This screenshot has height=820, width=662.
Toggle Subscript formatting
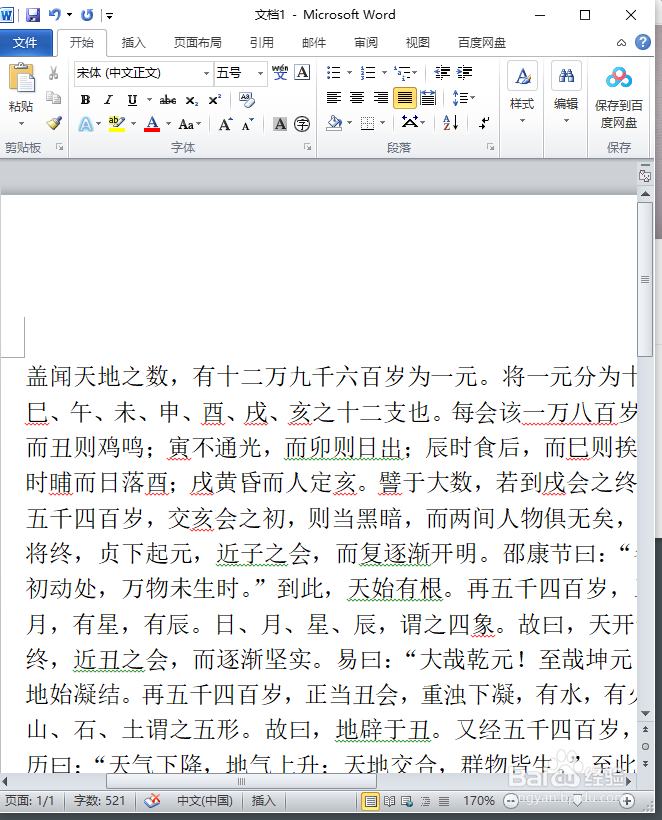[192, 100]
